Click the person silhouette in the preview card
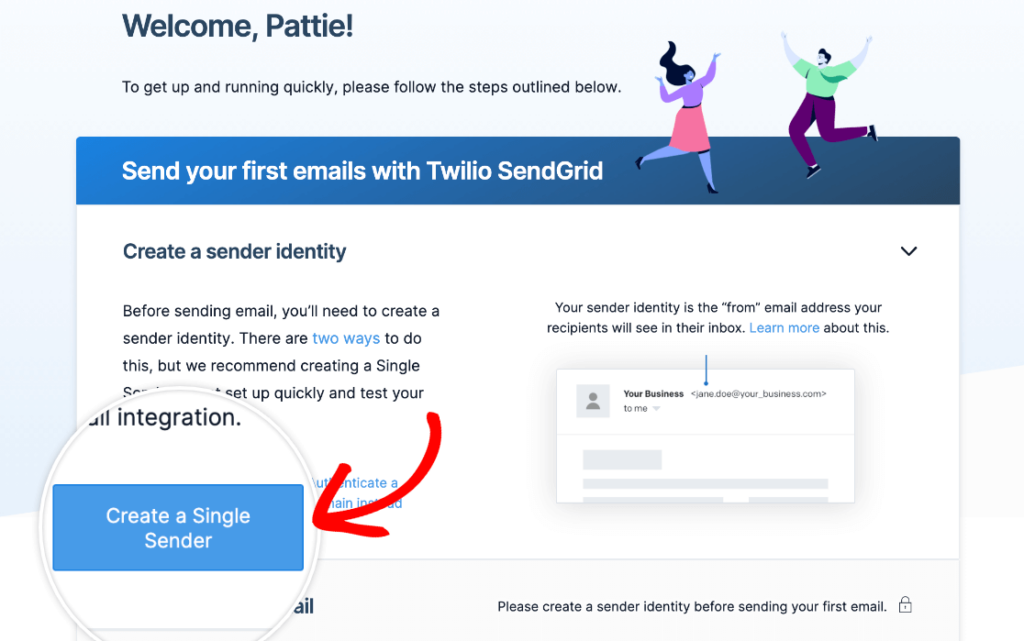Screen dimensions: 1024x641 coord(591,400)
